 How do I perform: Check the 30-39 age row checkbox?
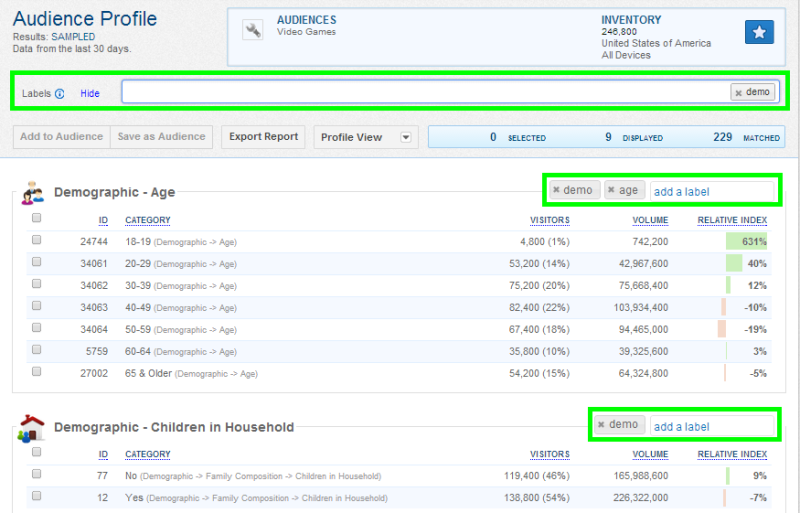click(36, 283)
